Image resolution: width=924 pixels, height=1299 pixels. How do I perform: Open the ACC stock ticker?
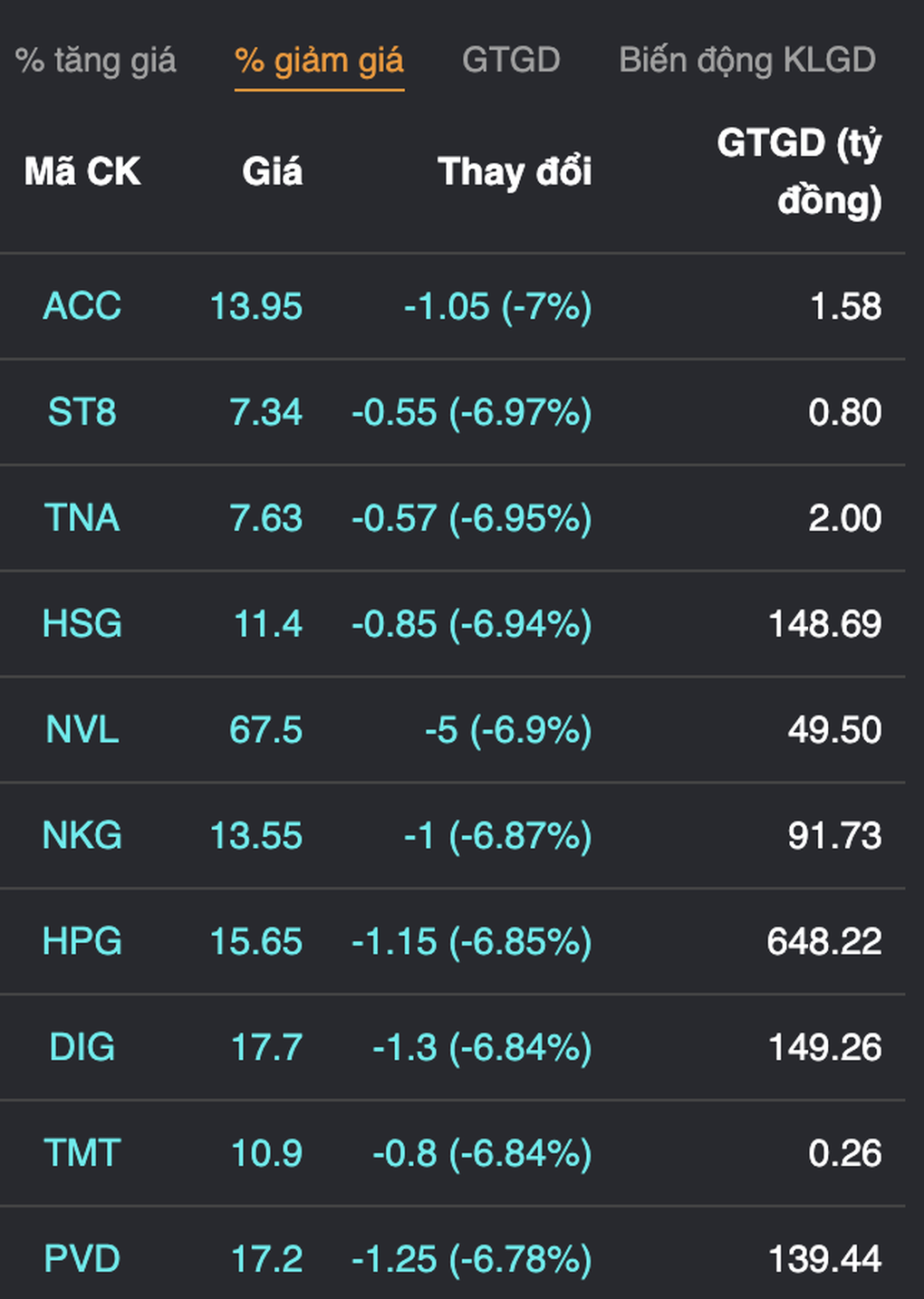click(x=82, y=306)
